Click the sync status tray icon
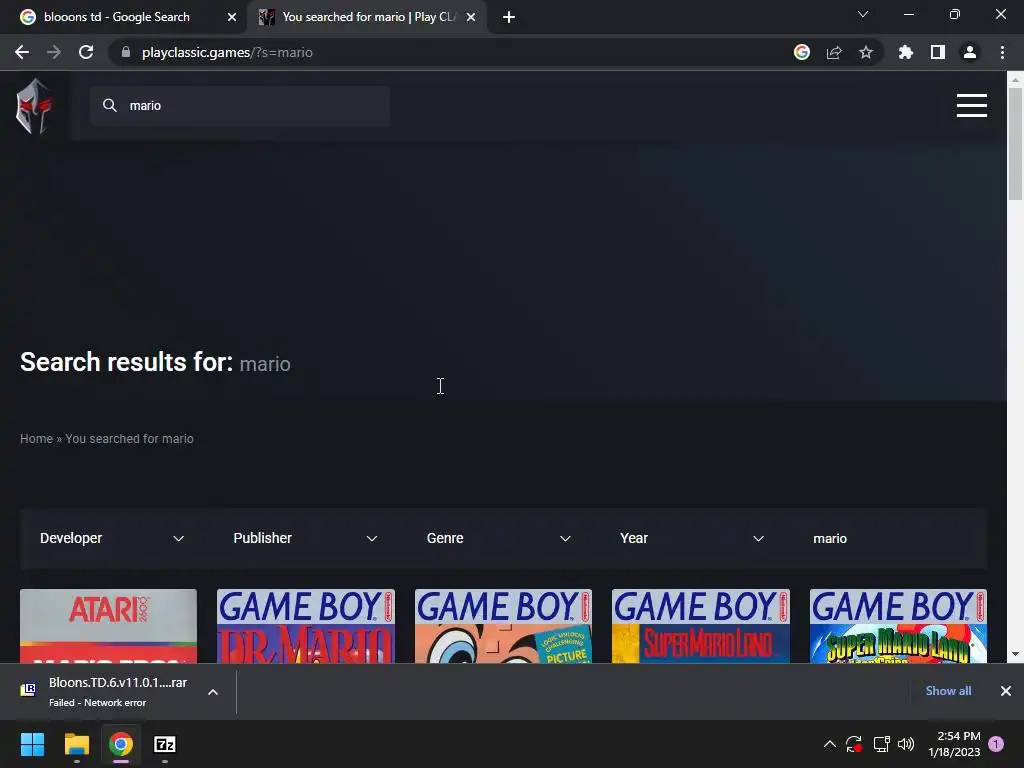 click(x=854, y=744)
